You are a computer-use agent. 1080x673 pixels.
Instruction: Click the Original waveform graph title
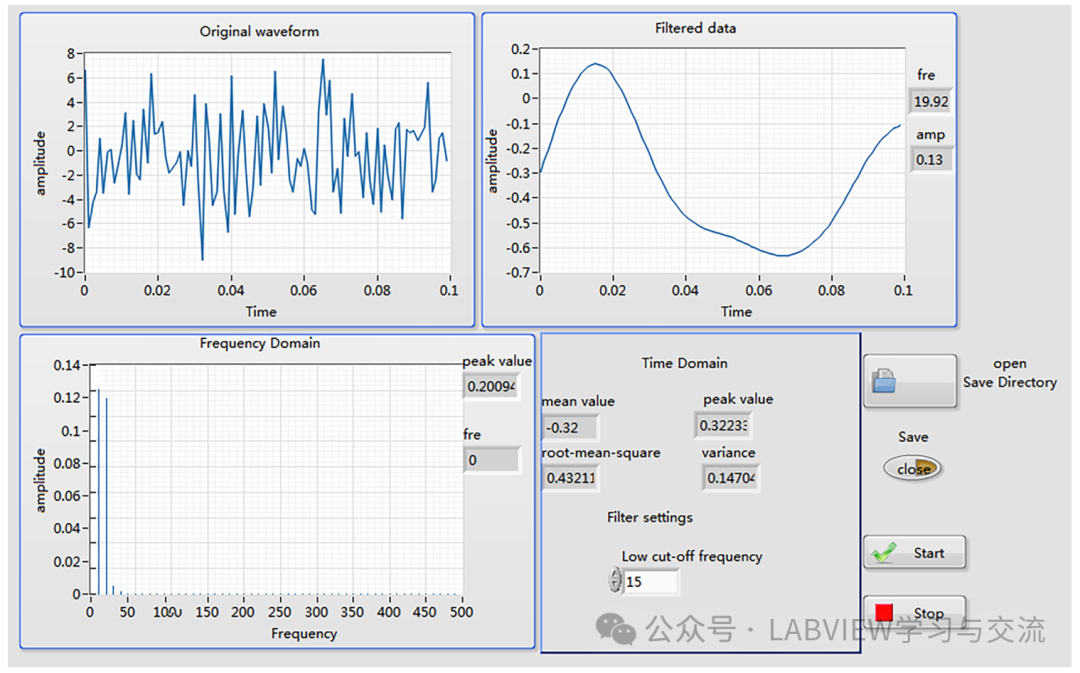click(x=259, y=32)
